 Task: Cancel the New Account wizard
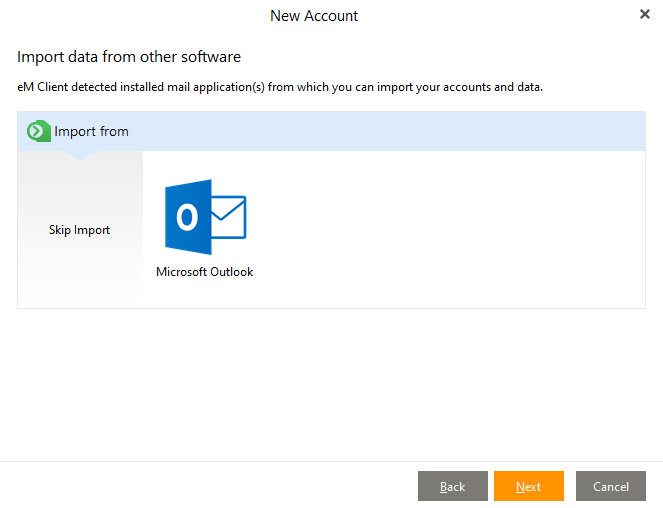pyautogui.click(x=611, y=486)
